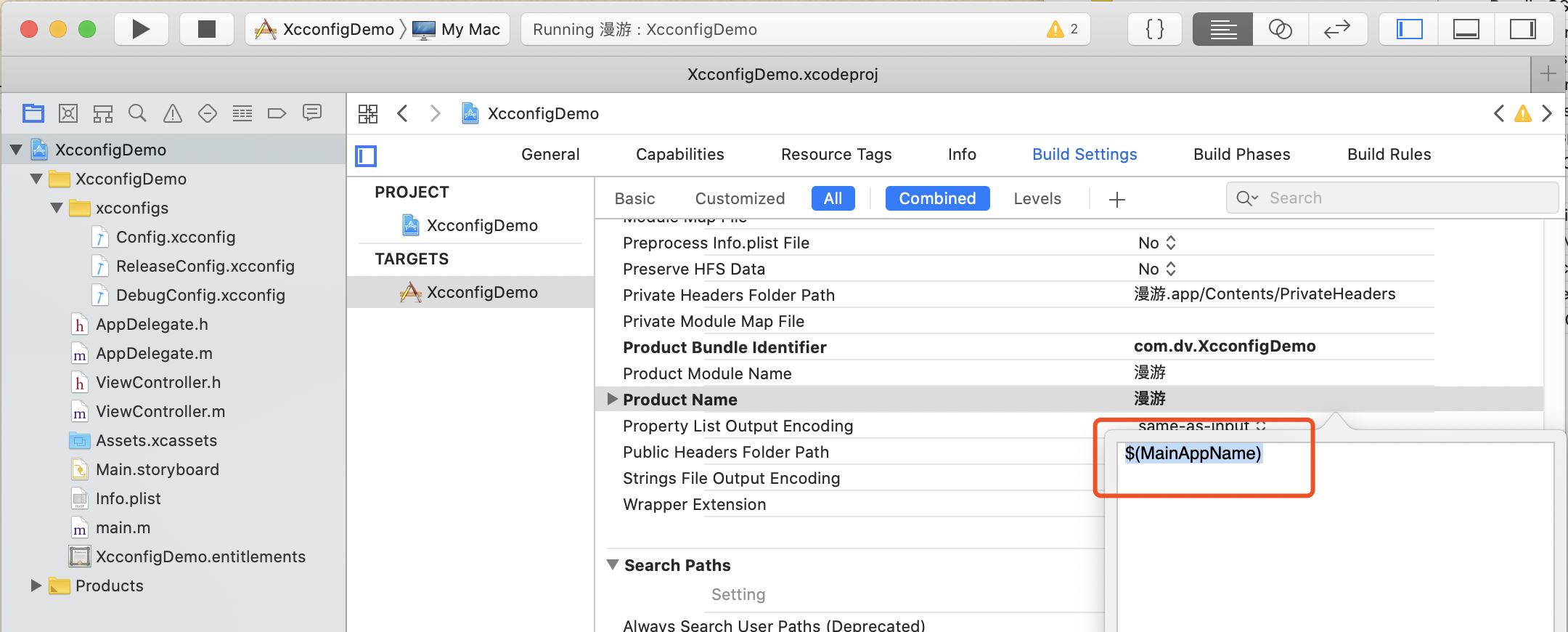This screenshot has height=632, width=1568.
Task: Collapse the XcconfigDemo group folder
Action: [x=36, y=179]
